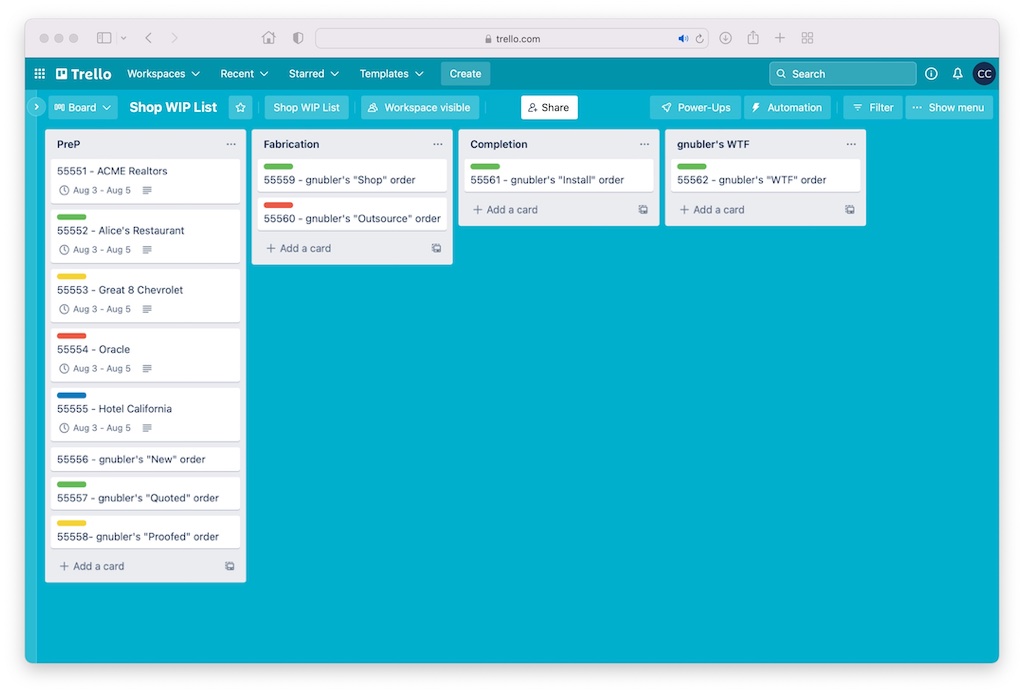Create card from template in gnubler's WTF list

850,210
